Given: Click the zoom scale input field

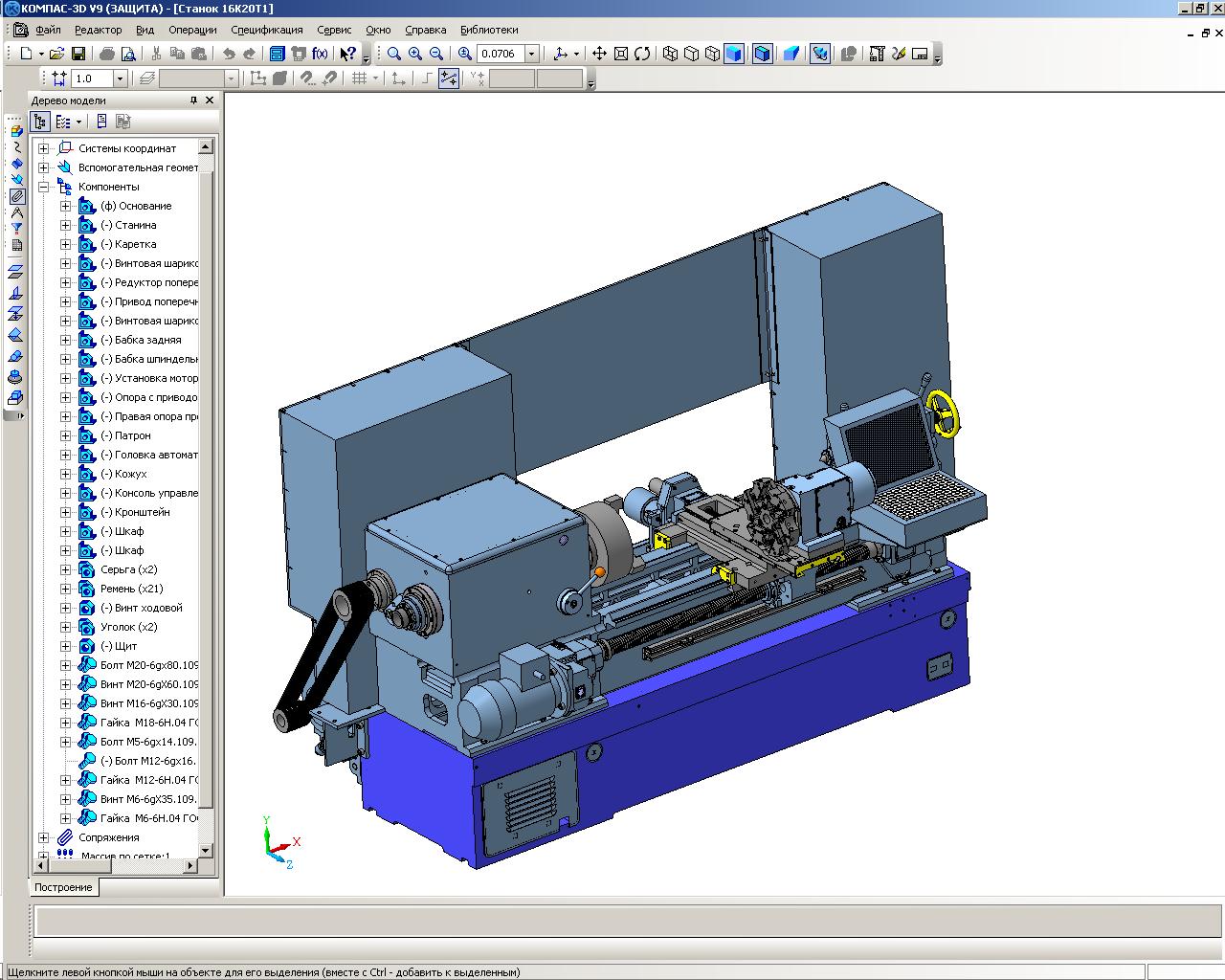Looking at the screenshot, I should [x=500, y=54].
